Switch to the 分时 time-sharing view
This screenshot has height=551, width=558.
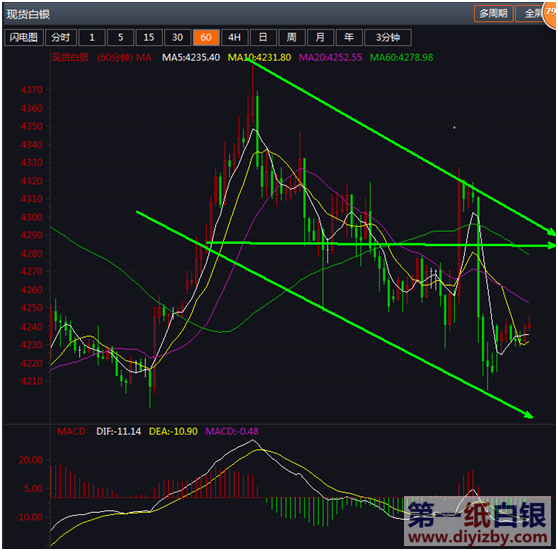click(x=61, y=37)
